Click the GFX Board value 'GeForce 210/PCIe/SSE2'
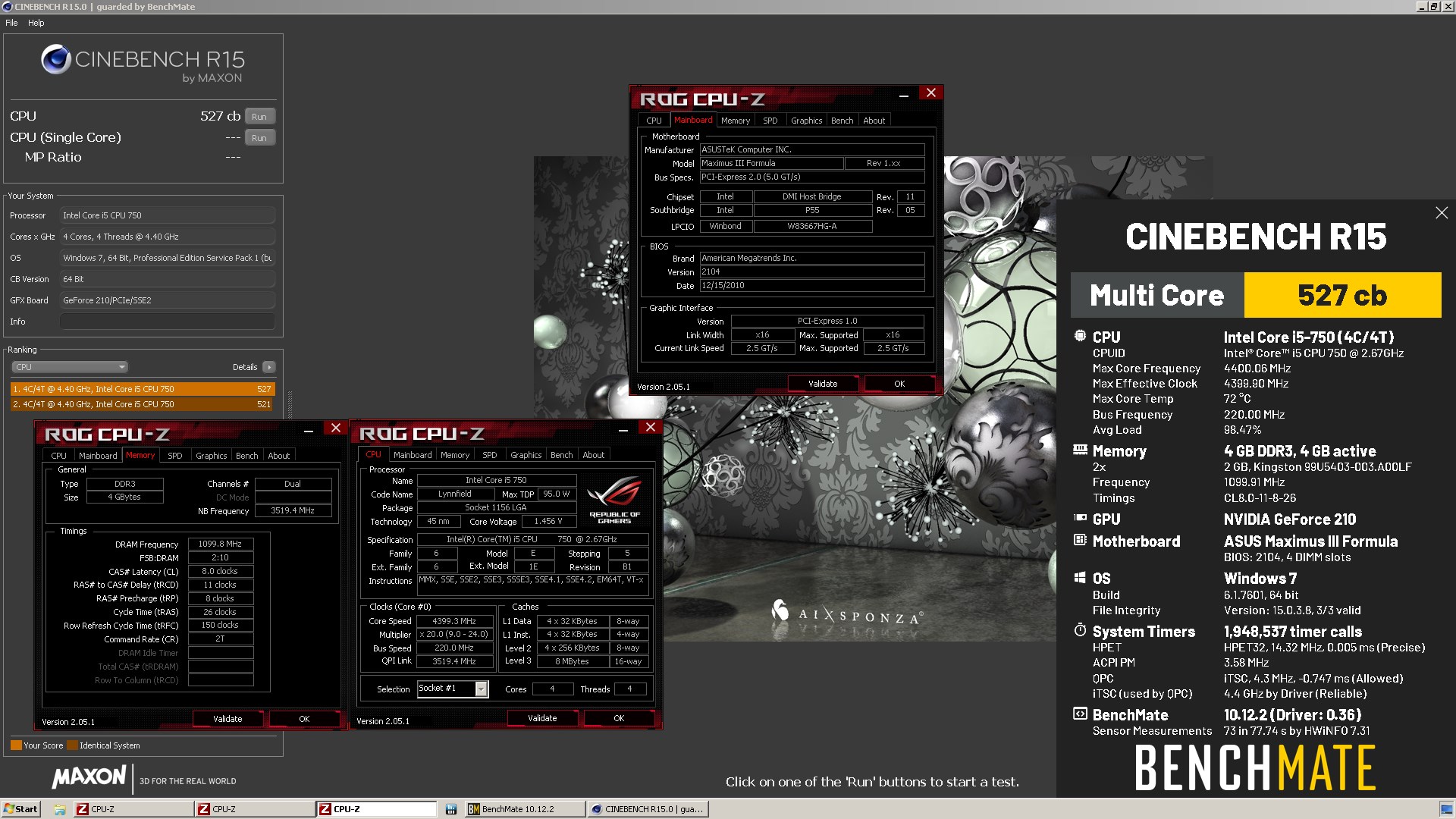The height and width of the screenshot is (819, 1456). [x=167, y=300]
